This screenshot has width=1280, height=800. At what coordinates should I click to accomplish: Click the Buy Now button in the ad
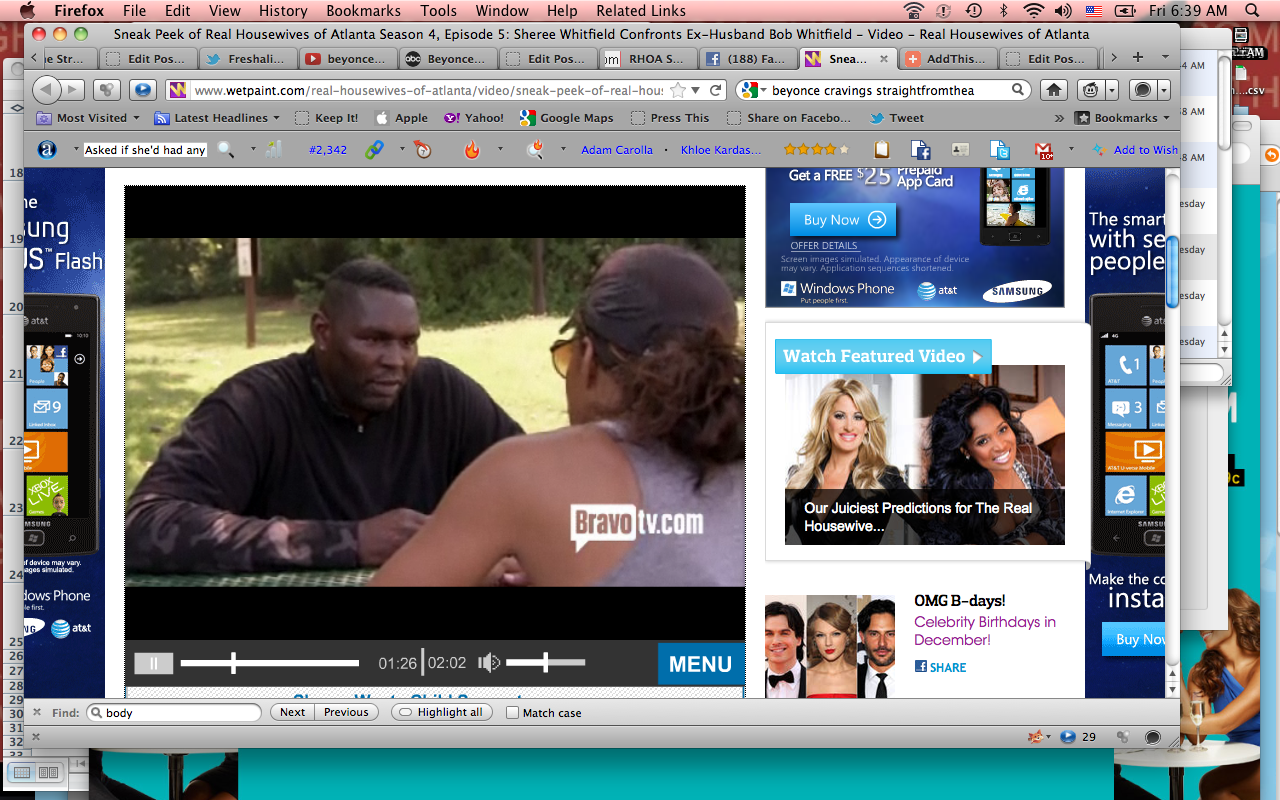[x=842, y=220]
